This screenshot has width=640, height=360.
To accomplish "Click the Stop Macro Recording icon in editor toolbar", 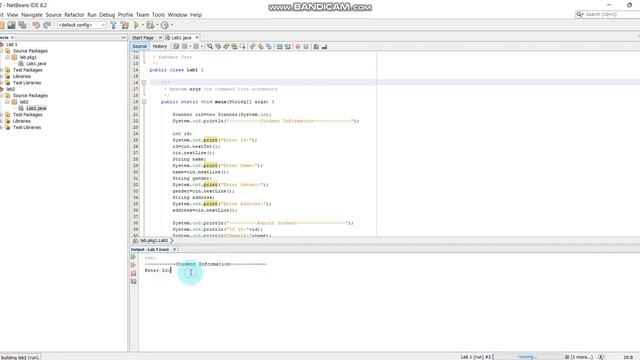I will pyautogui.click(x=306, y=47).
